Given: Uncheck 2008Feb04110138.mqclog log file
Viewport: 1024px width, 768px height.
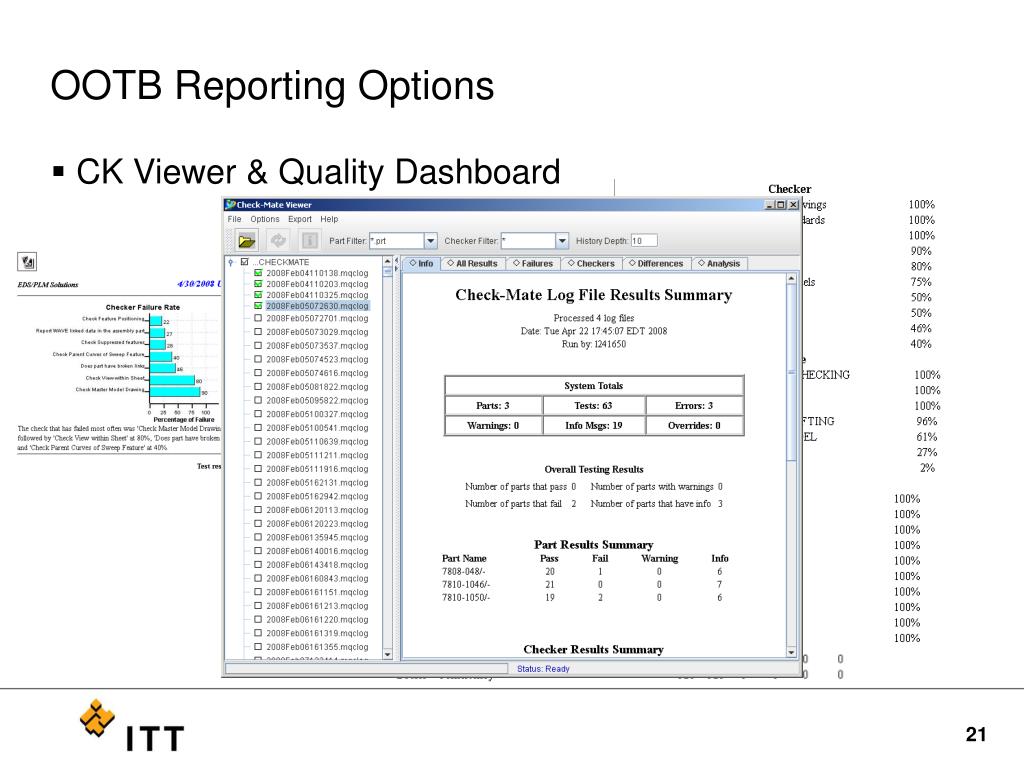Looking at the screenshot, I should [258, 273].
